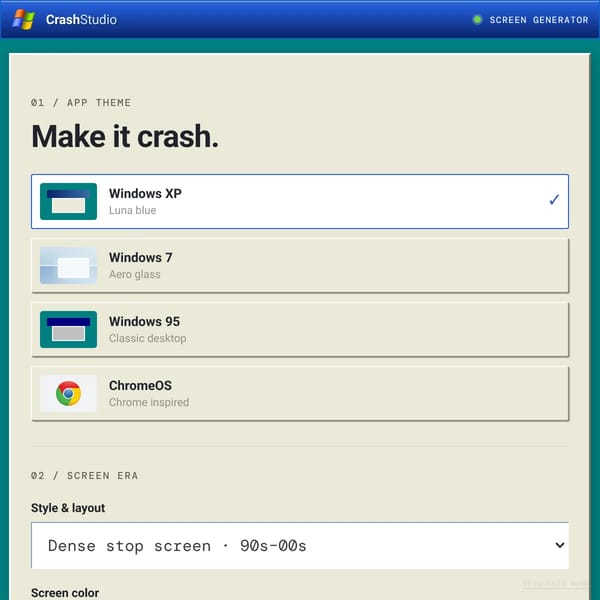Click the Dense stop screen selection text
The image size is (600, 600).
pos(177,546)
